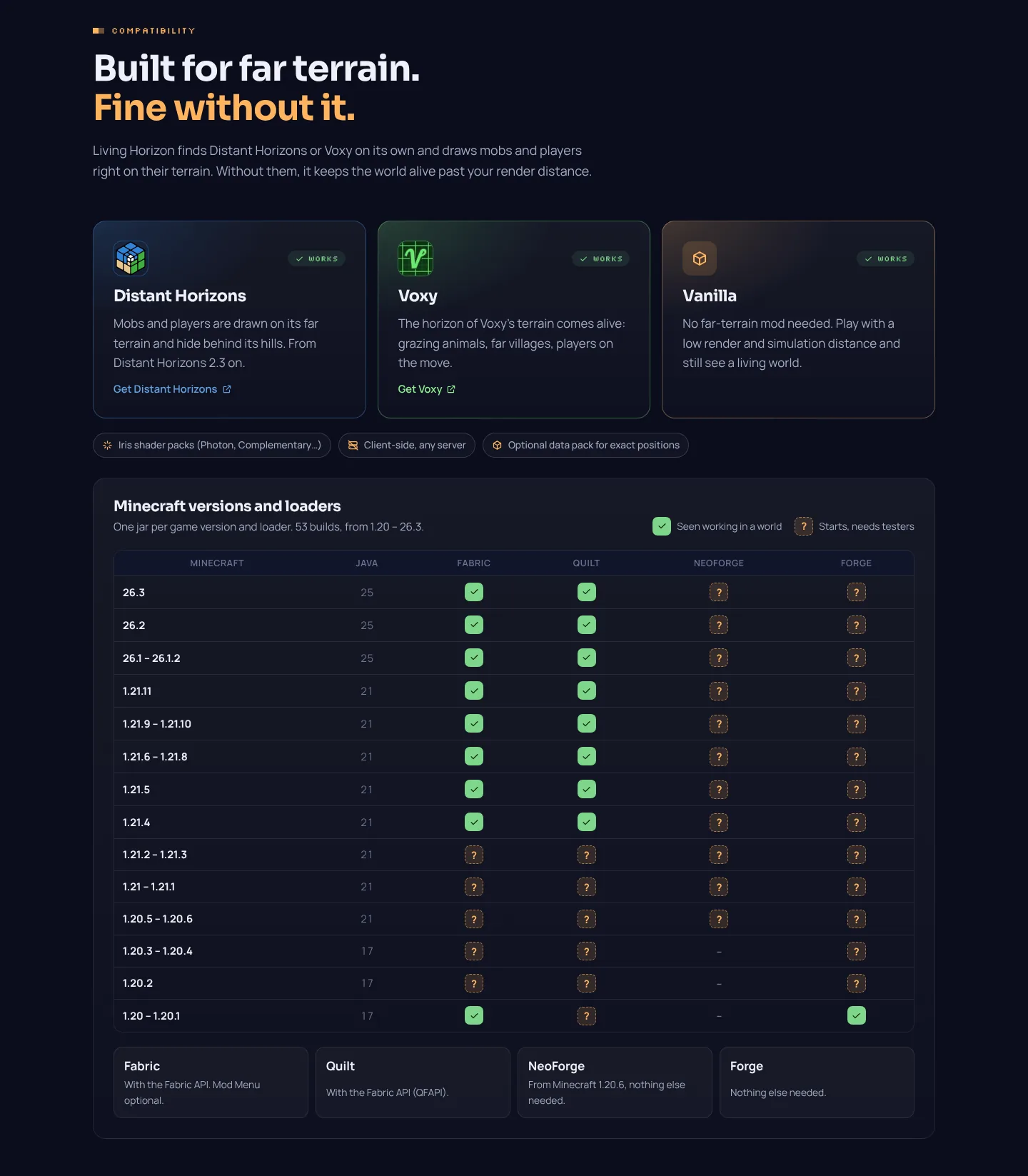Viewport: 1028px width, 1176px height.
Task: Click the Distant Horizons cube logo icon
Action: click(131, 258)
